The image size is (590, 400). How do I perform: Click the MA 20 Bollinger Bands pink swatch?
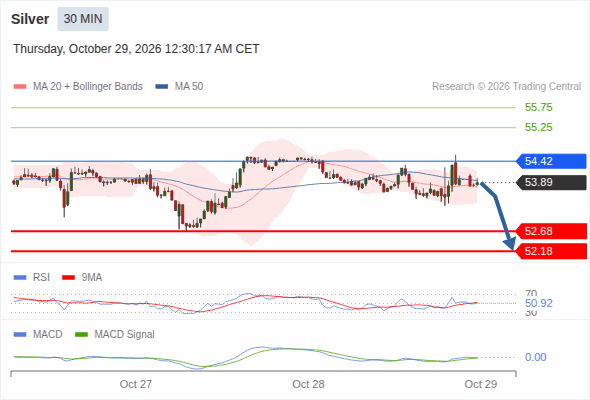[20, 87]
